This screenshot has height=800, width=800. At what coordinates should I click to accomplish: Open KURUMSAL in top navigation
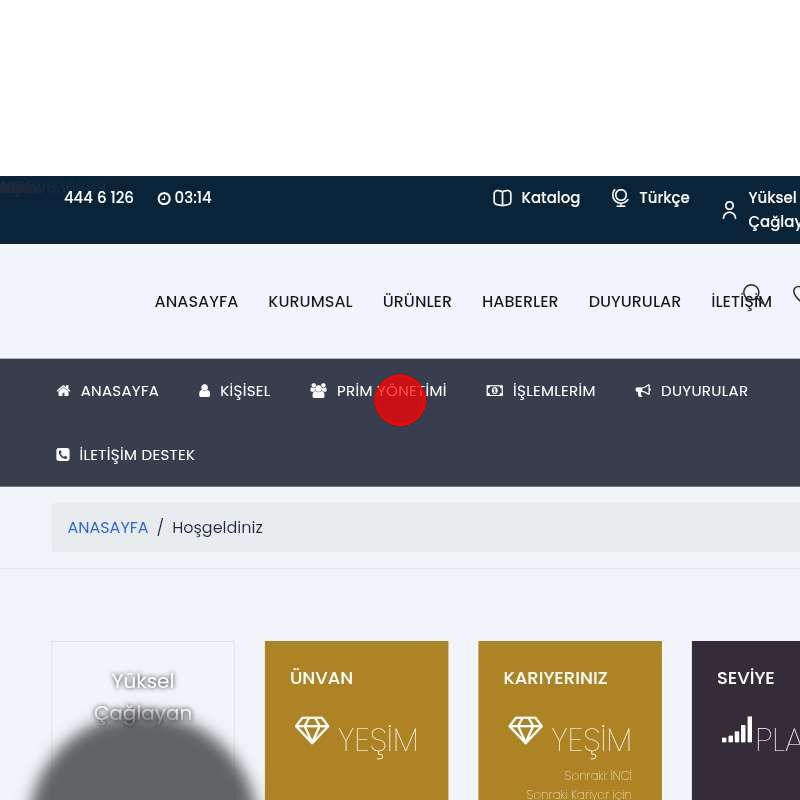click(x=310, y=302)
